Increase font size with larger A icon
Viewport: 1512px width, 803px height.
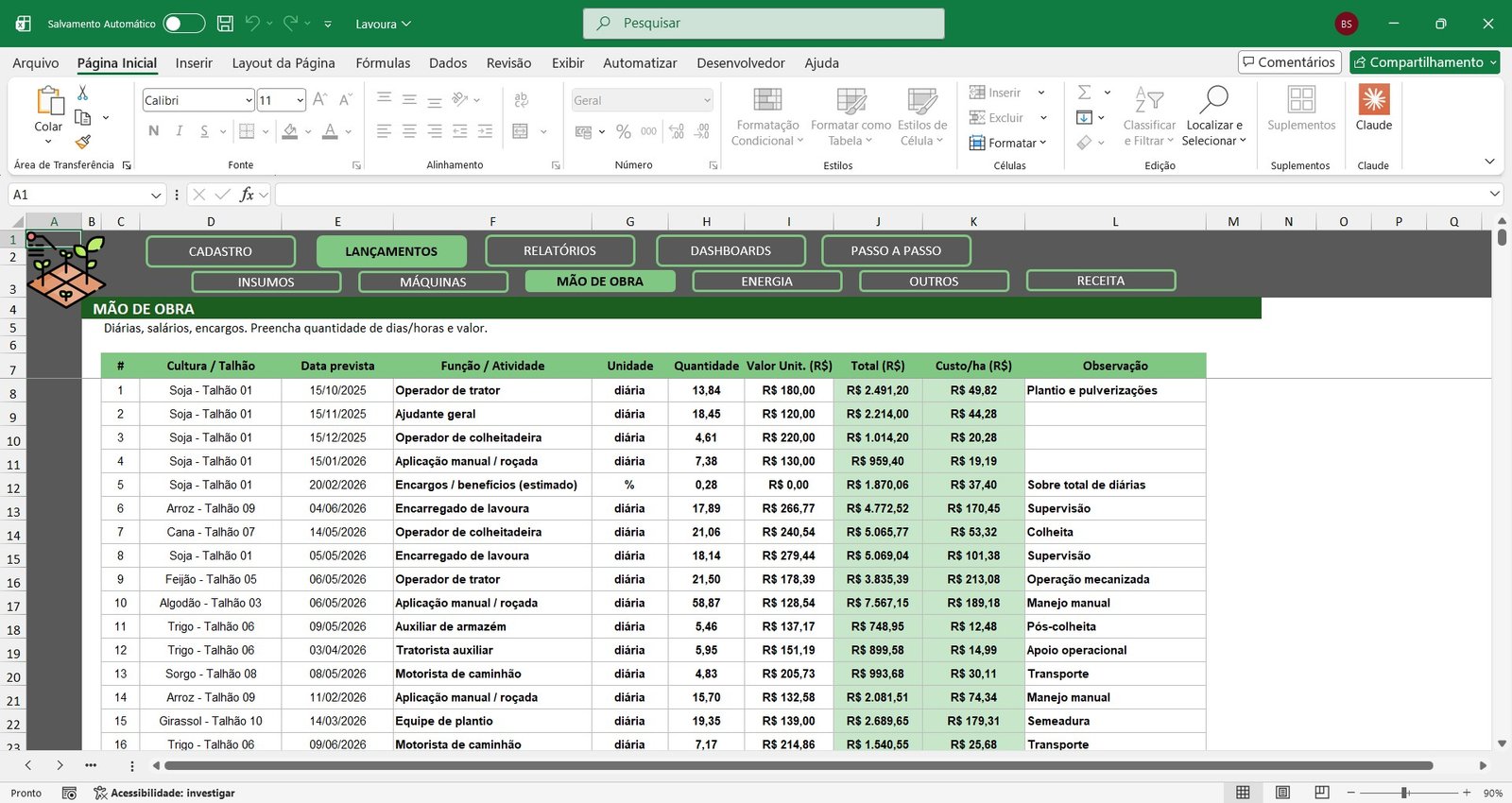coord(320,99)
